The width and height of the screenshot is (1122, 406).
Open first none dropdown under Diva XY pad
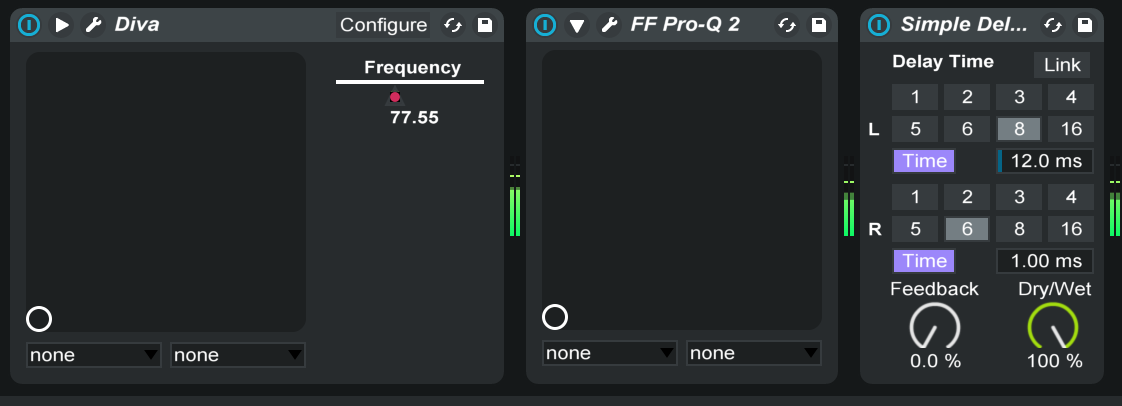(x=94, y=355)
